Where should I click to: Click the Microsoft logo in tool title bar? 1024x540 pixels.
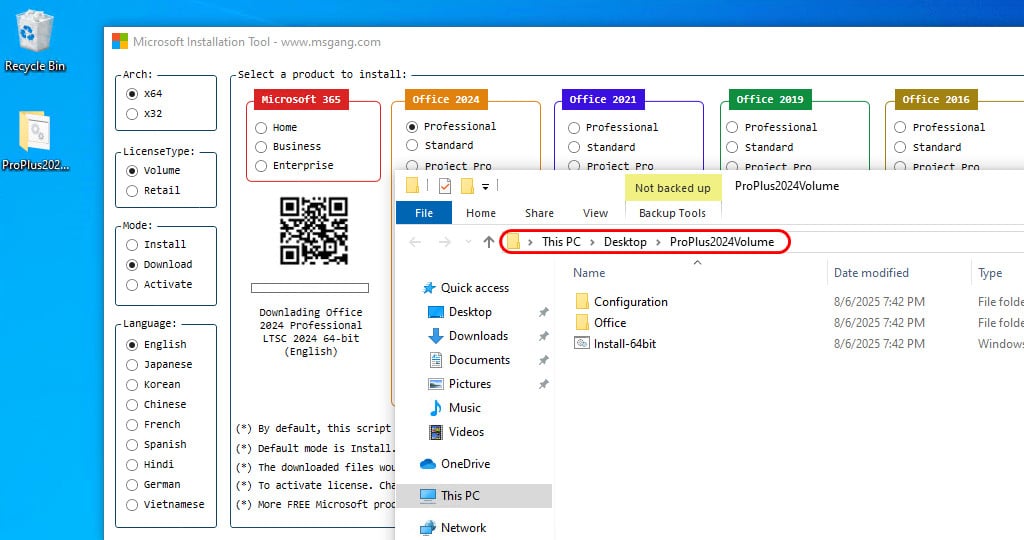pos(120,42)
